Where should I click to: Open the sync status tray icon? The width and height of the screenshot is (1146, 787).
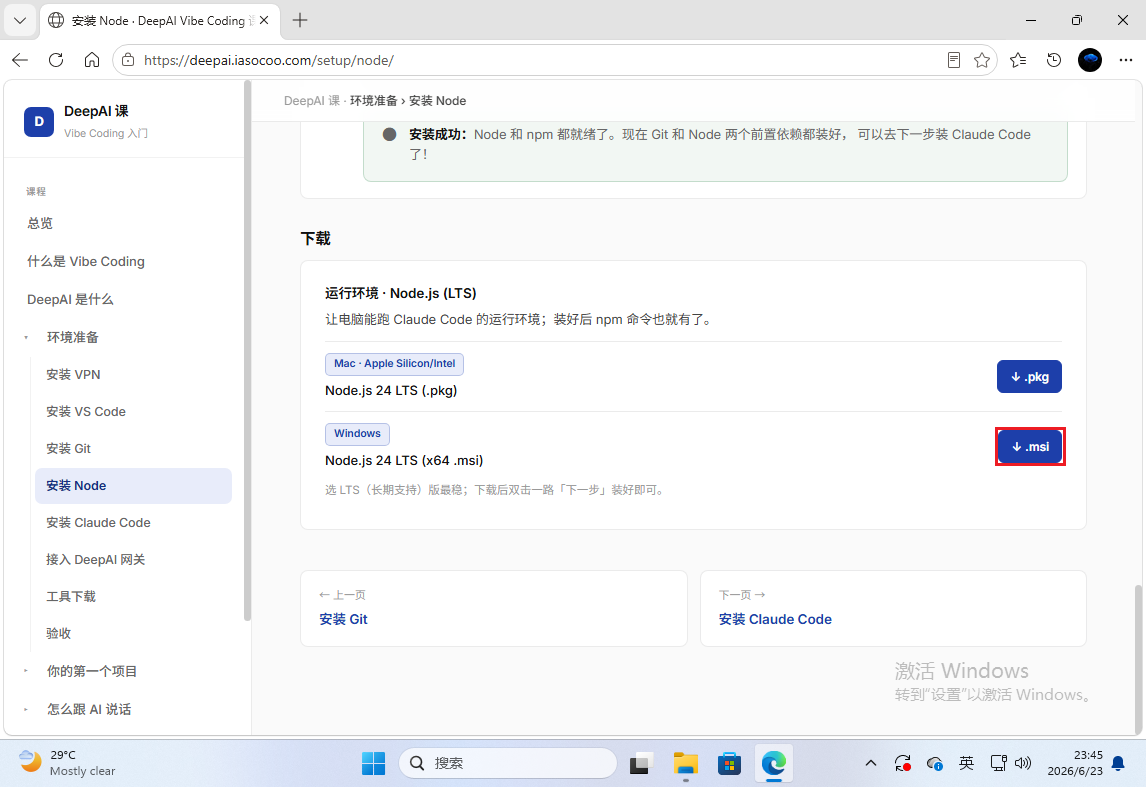click(x=903, y=764)
